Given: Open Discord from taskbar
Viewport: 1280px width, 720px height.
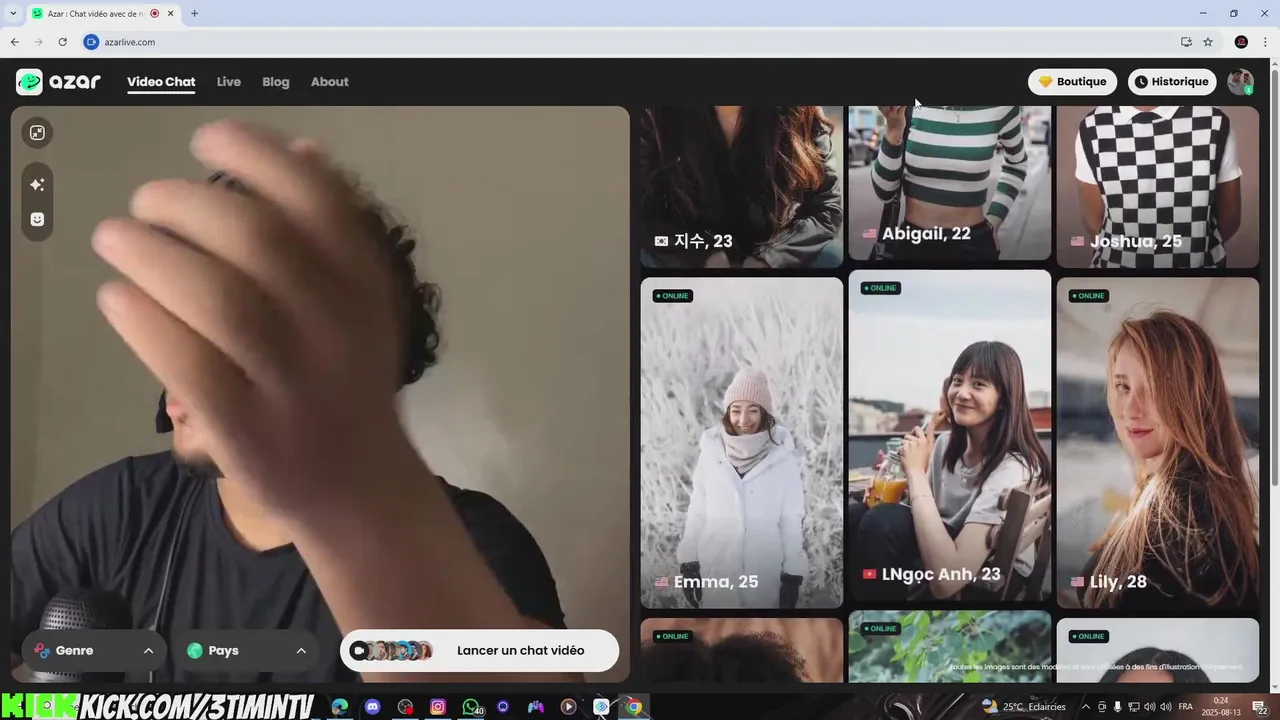Looking at the screenshot, I should click(373, 707).
